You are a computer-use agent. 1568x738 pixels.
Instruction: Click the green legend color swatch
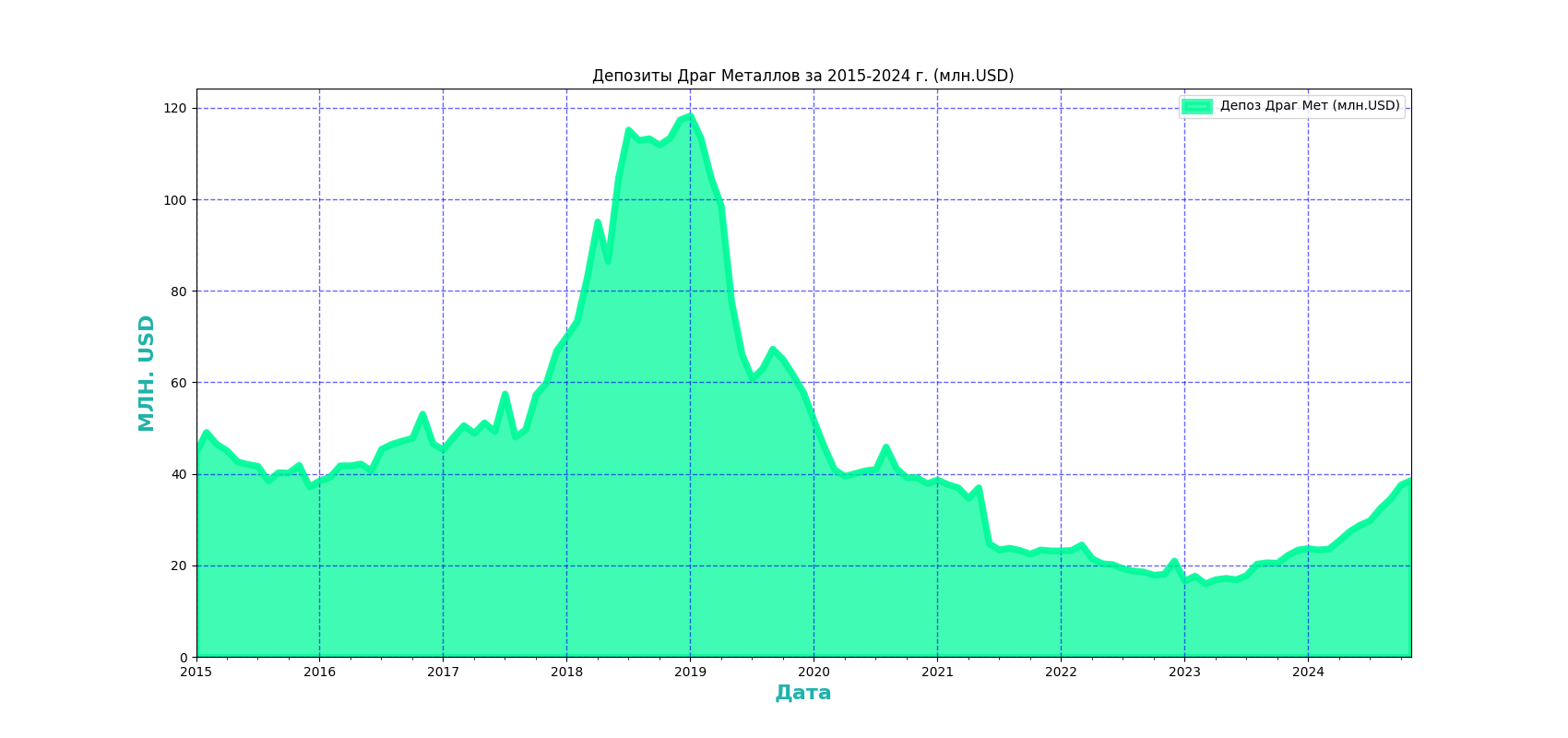pyautogui.click(x=1197, y=106)
